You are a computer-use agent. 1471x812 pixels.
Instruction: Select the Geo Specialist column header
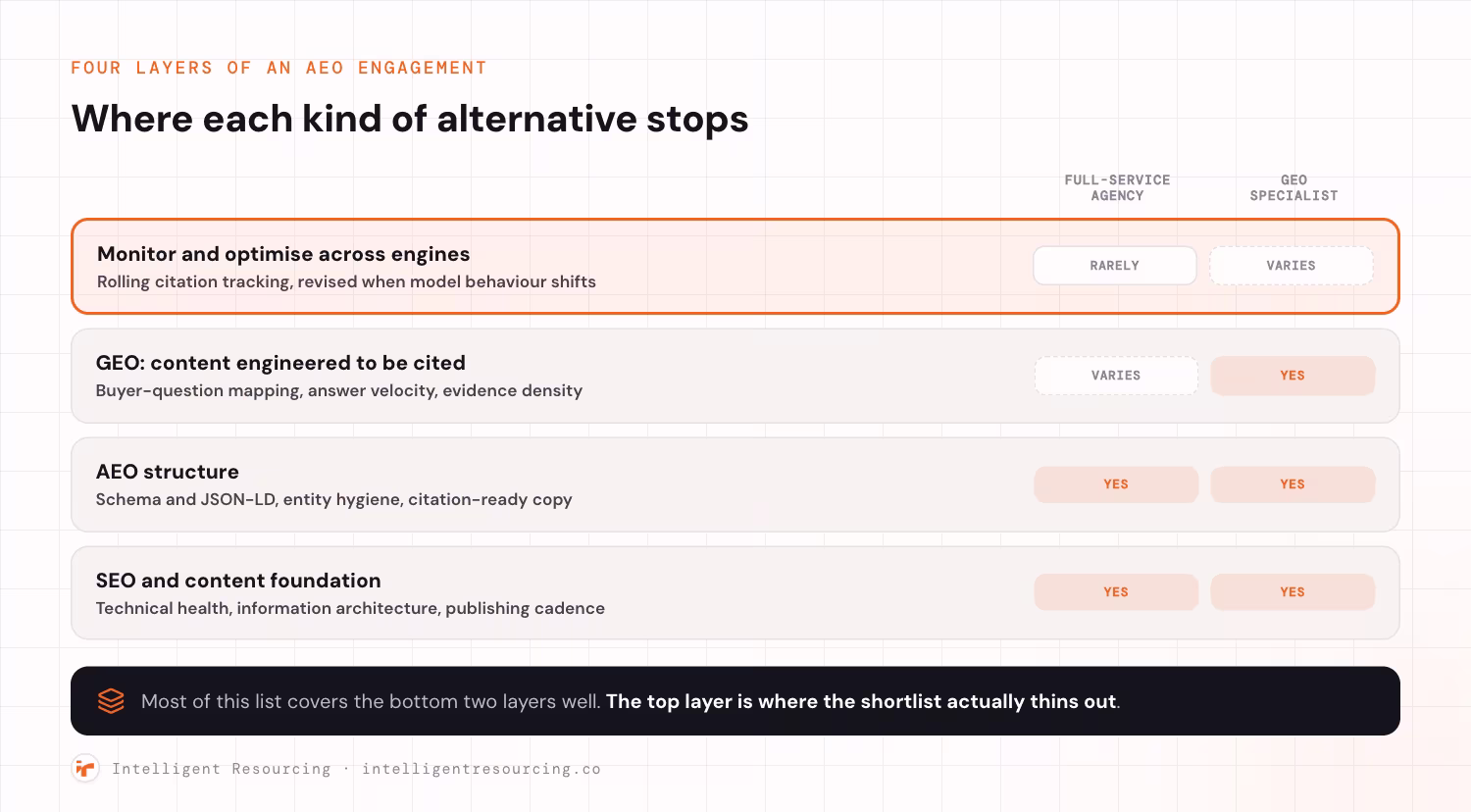click(1294, 187)
